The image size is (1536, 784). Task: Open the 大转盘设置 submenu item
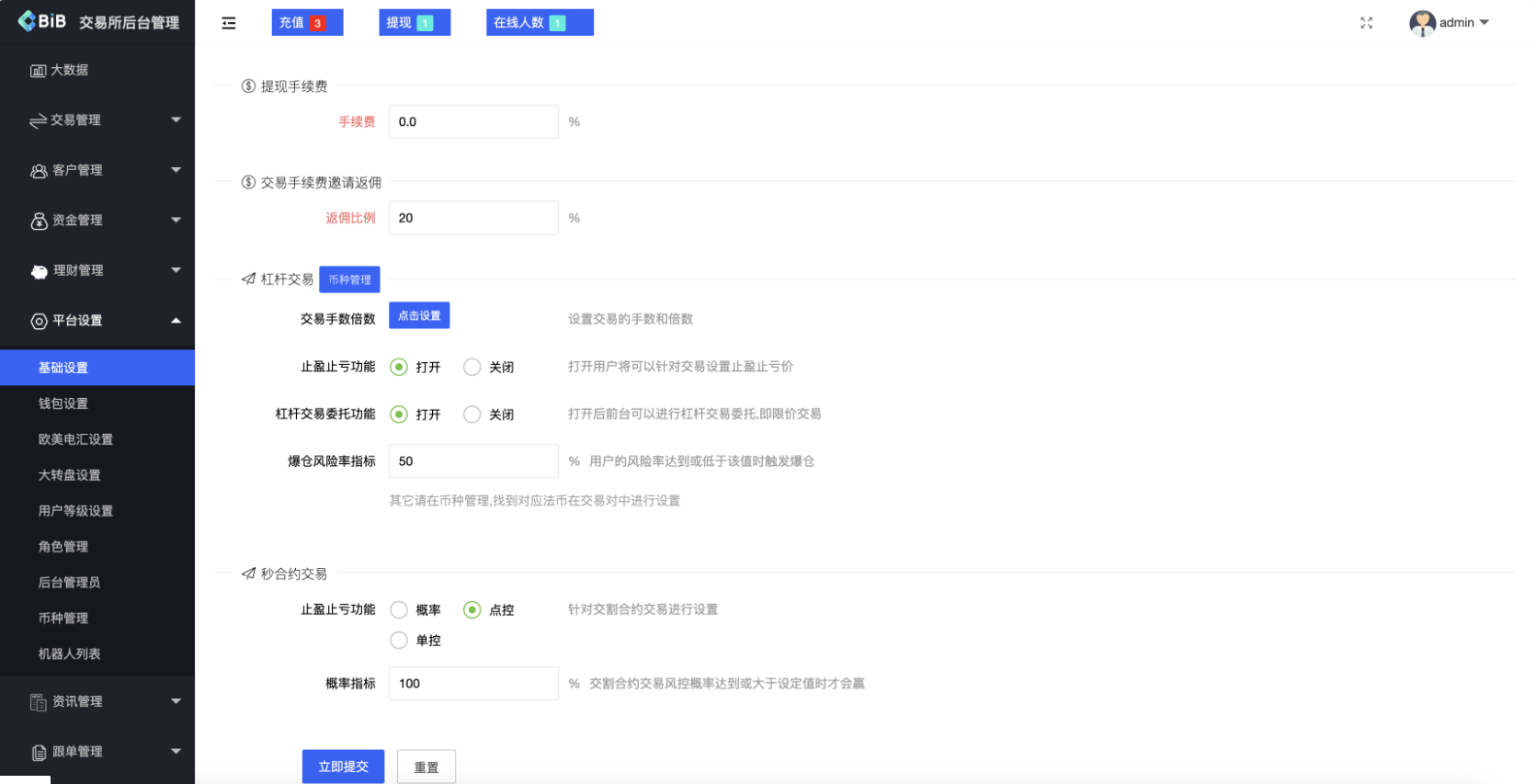97,475
